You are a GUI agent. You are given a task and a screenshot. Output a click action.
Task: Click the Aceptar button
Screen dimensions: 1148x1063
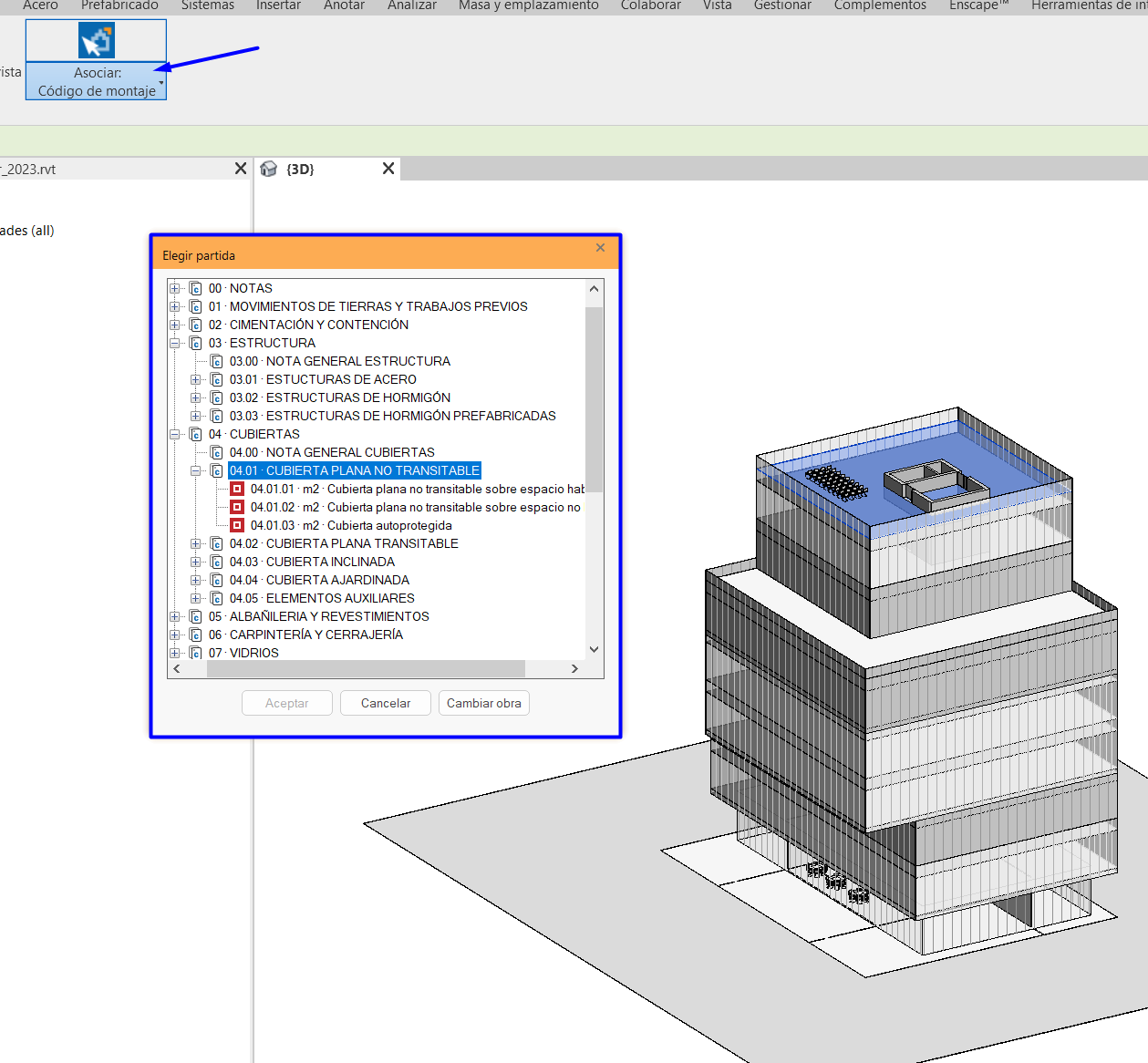[x=287, y=703]
